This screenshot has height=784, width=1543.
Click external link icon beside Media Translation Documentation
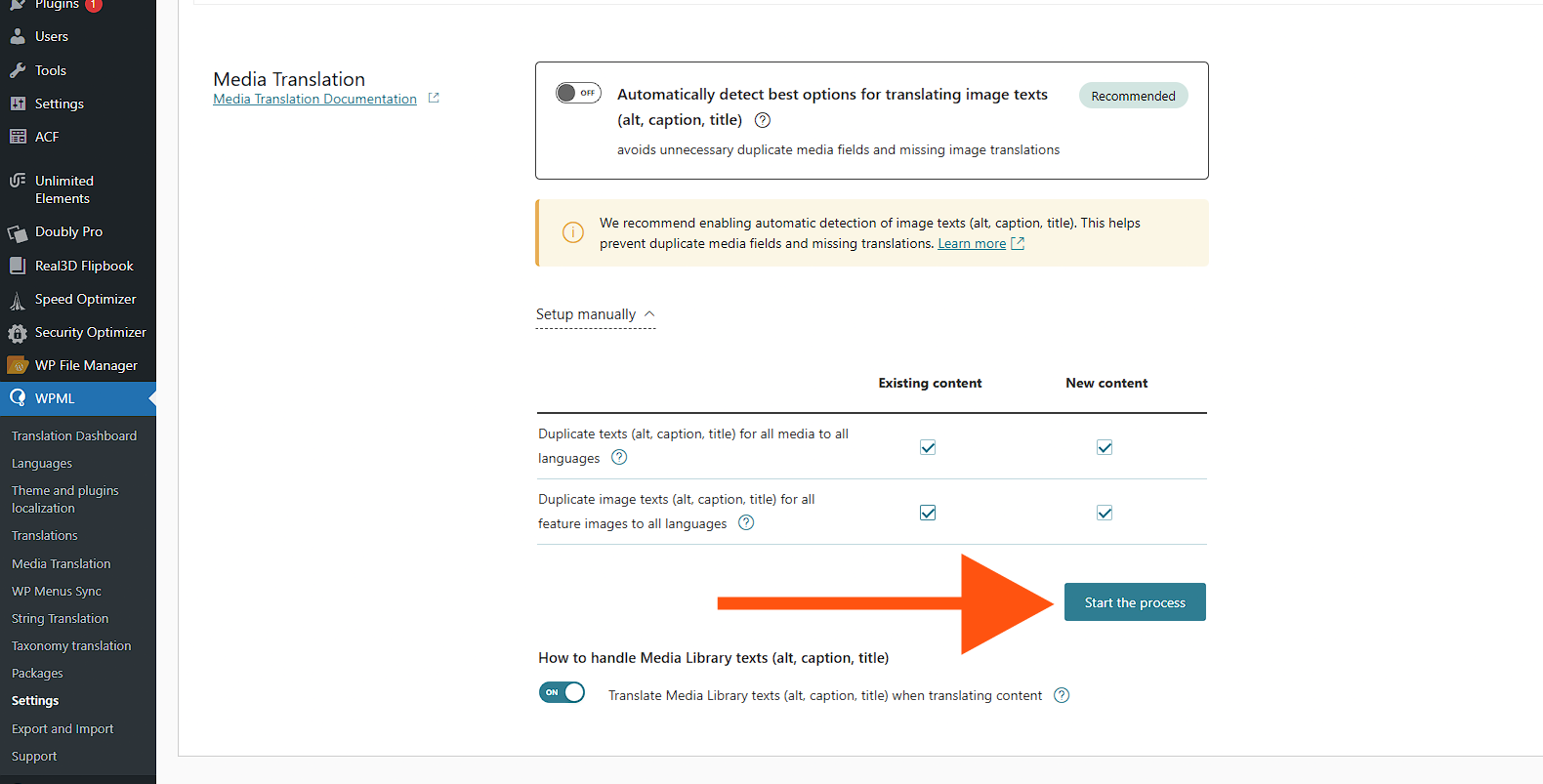(434, 99)
